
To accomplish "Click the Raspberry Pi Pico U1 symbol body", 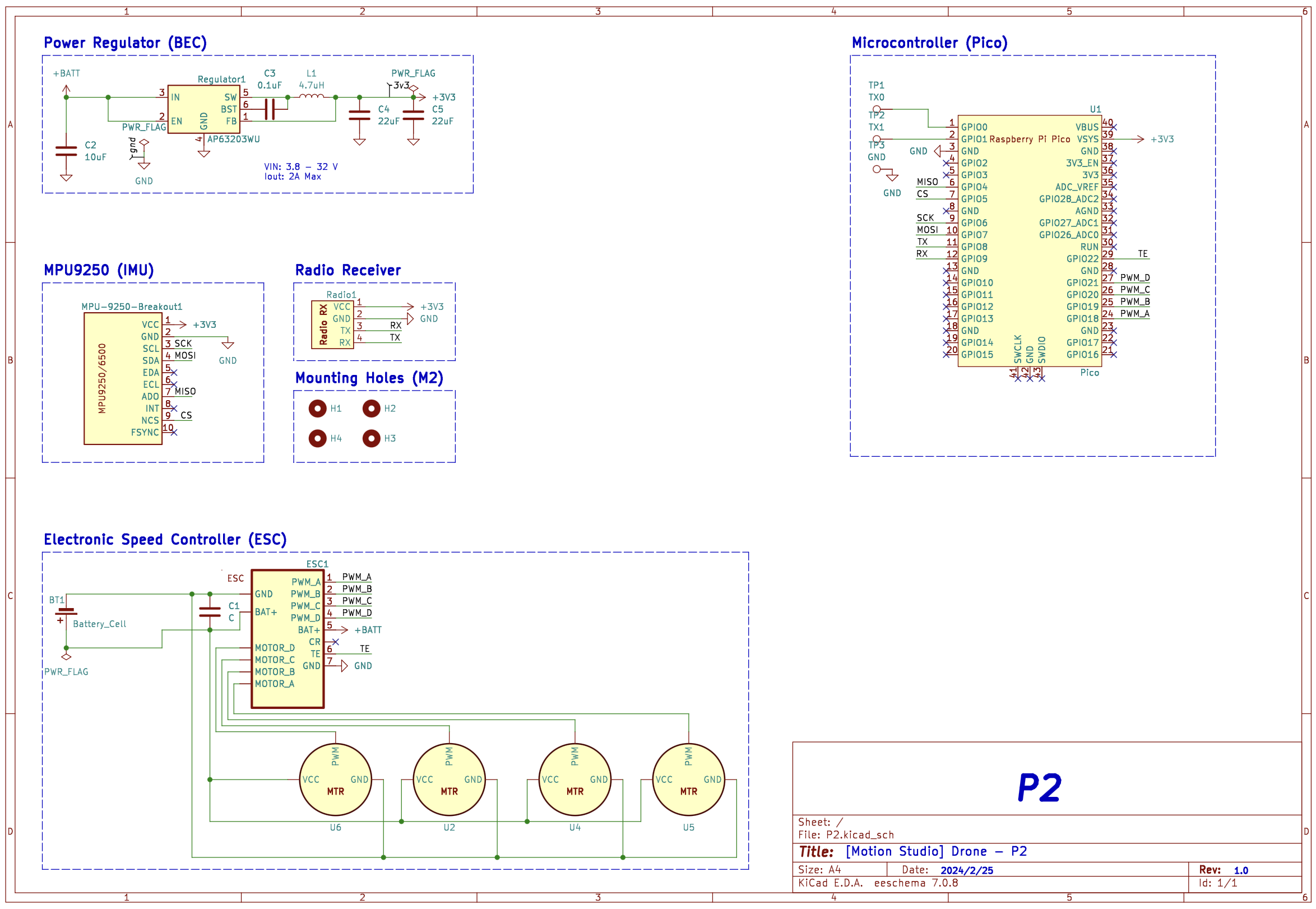I will coord(1030,241).
